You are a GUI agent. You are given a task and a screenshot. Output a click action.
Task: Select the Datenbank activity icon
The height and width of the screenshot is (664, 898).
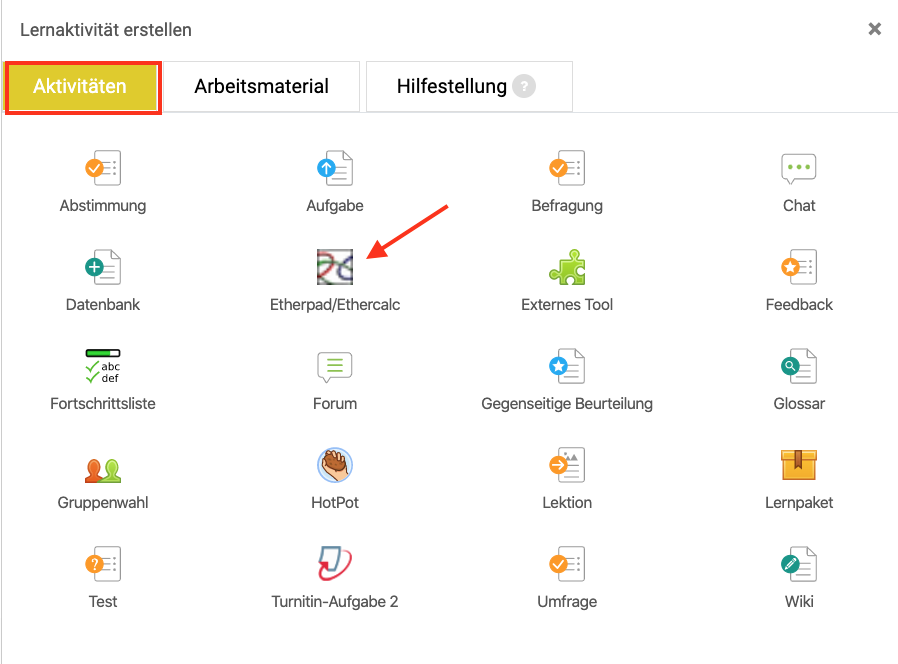pyautogui.click(x=102, y=268)
